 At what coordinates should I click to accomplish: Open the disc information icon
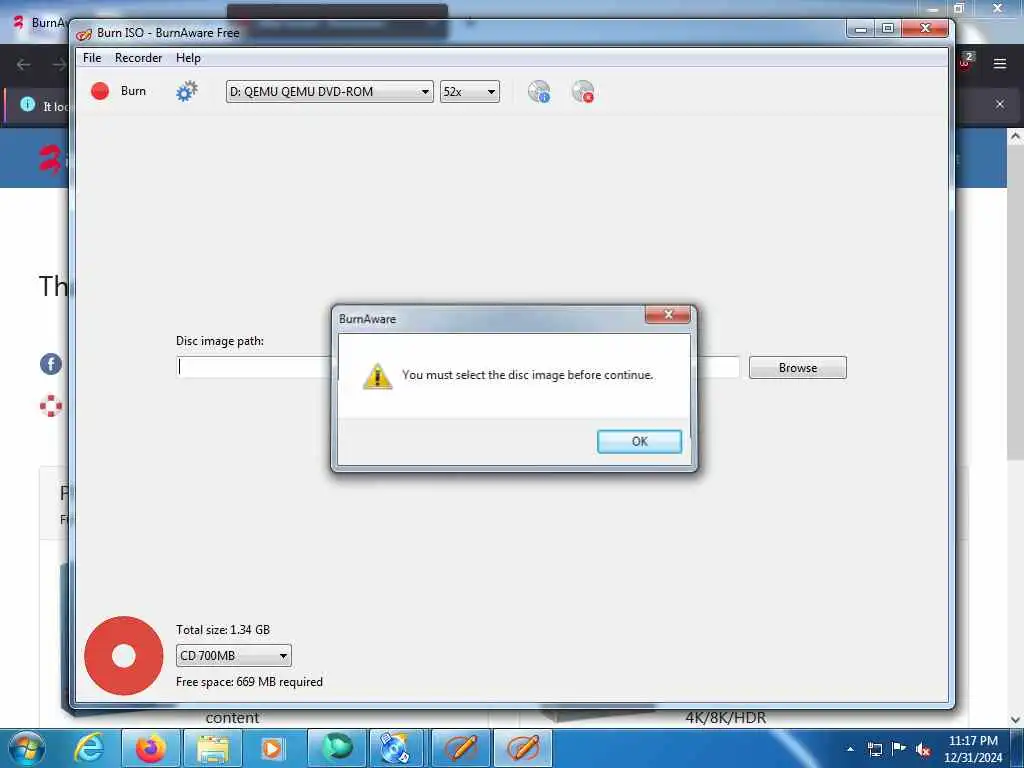(x=539, y=91)
